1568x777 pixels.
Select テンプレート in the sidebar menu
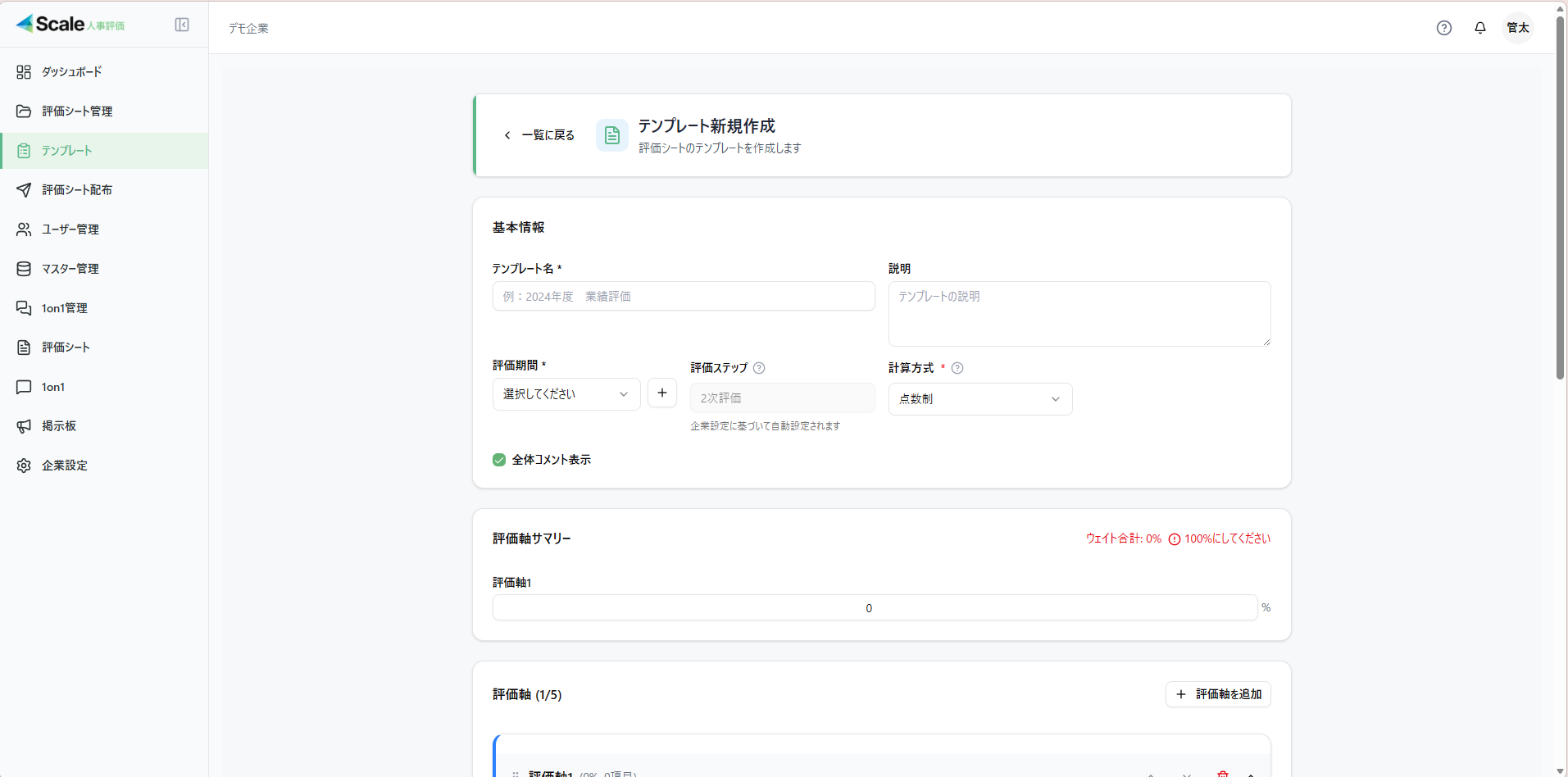click(x=66, y=150)
